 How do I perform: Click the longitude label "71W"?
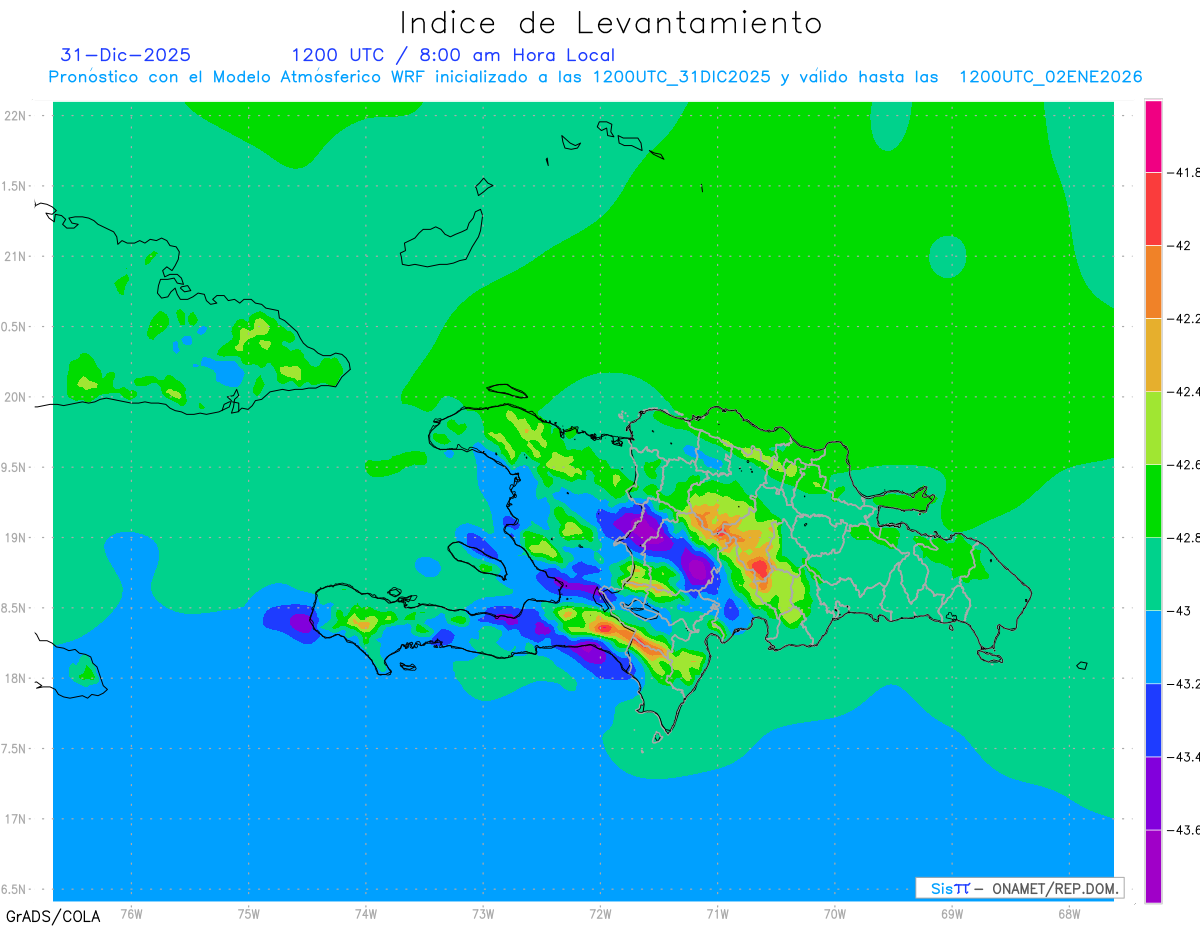tap(717, 912)
